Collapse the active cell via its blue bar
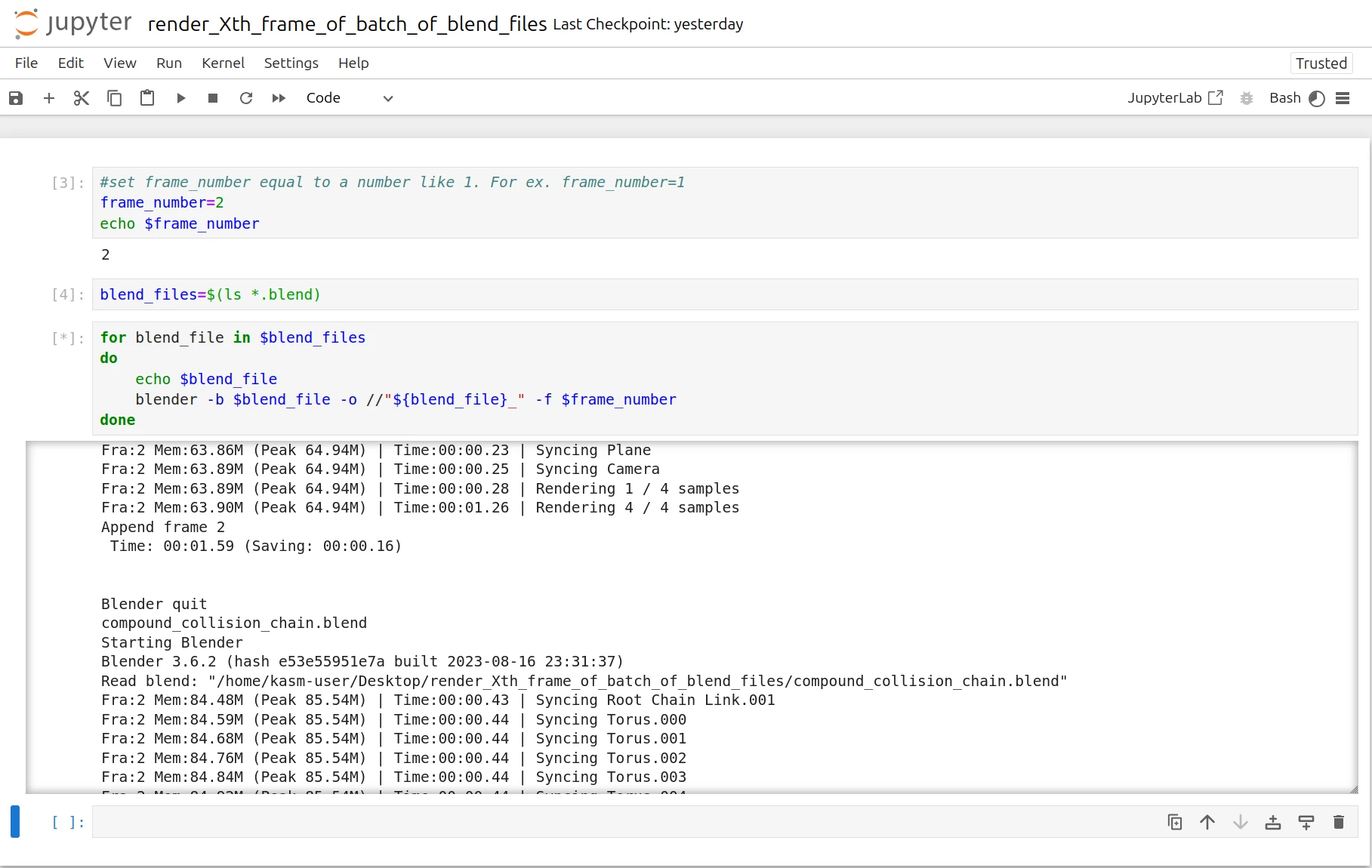Screen dimensions: 1372x868 [x=15, y=821]
